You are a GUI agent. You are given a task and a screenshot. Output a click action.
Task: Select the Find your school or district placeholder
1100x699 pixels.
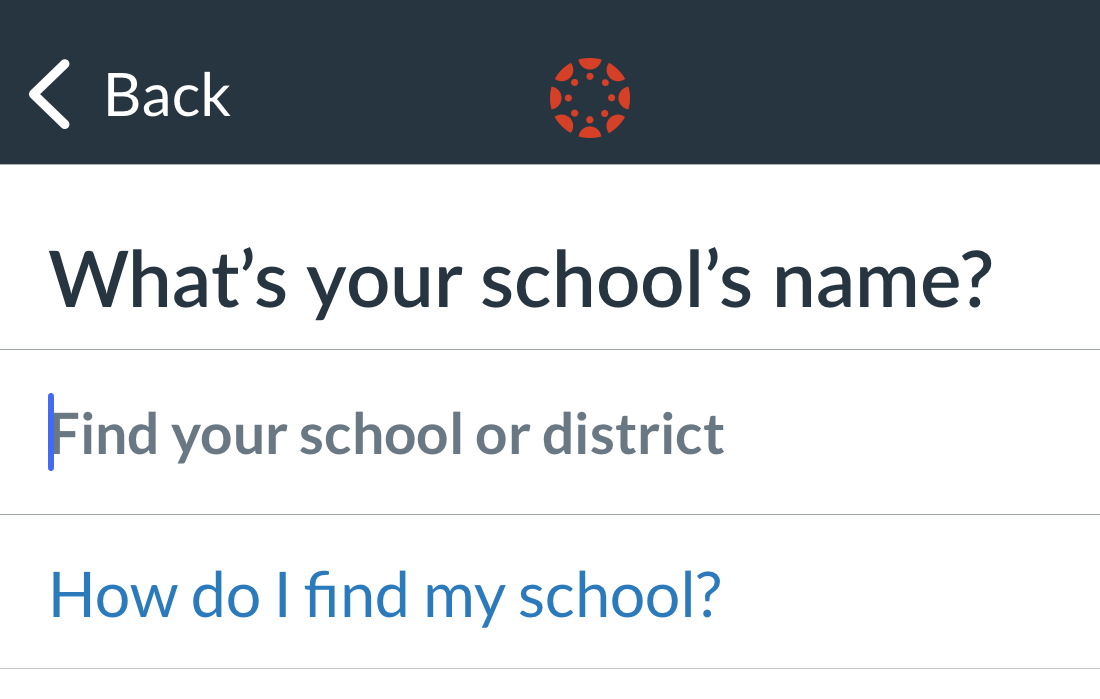click(390, 432)
